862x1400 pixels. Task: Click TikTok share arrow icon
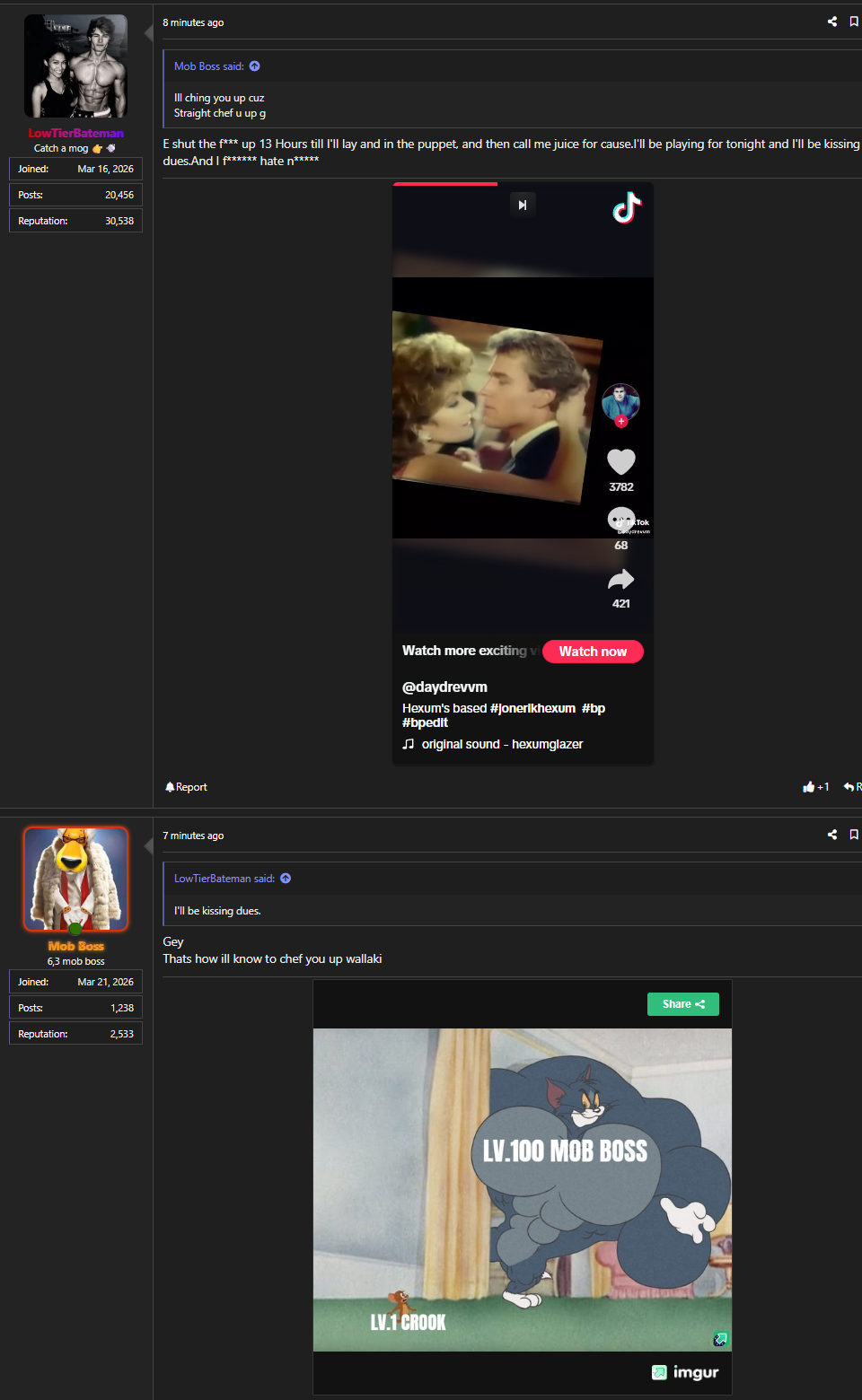(x=621, y=579)
